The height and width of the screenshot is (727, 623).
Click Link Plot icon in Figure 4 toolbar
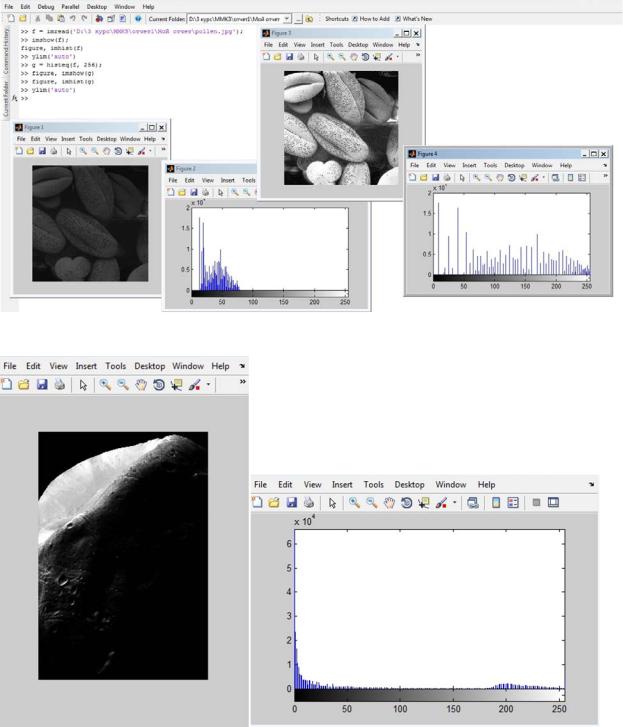555,177
